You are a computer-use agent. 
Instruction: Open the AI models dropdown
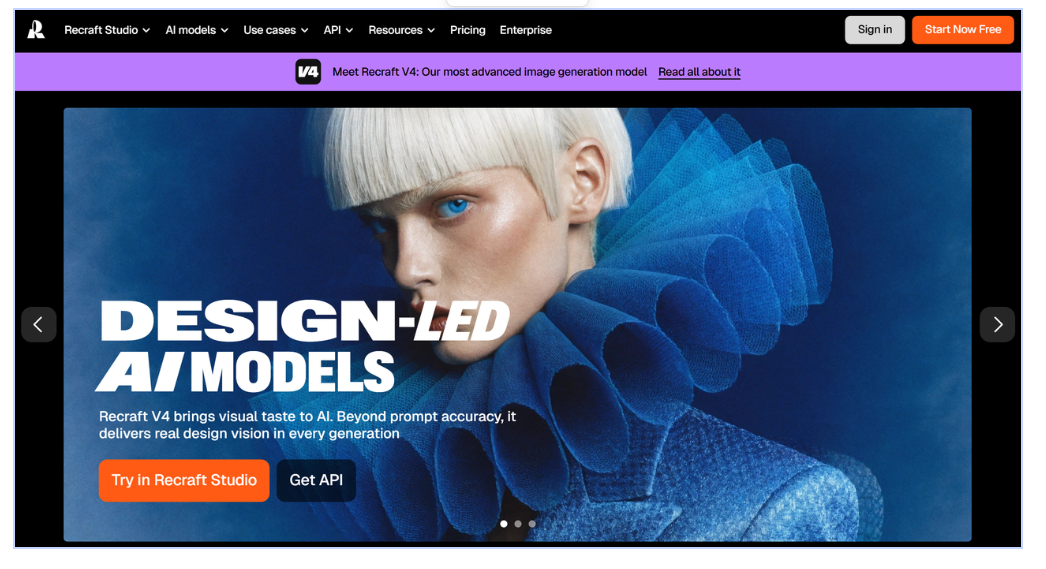196,30
